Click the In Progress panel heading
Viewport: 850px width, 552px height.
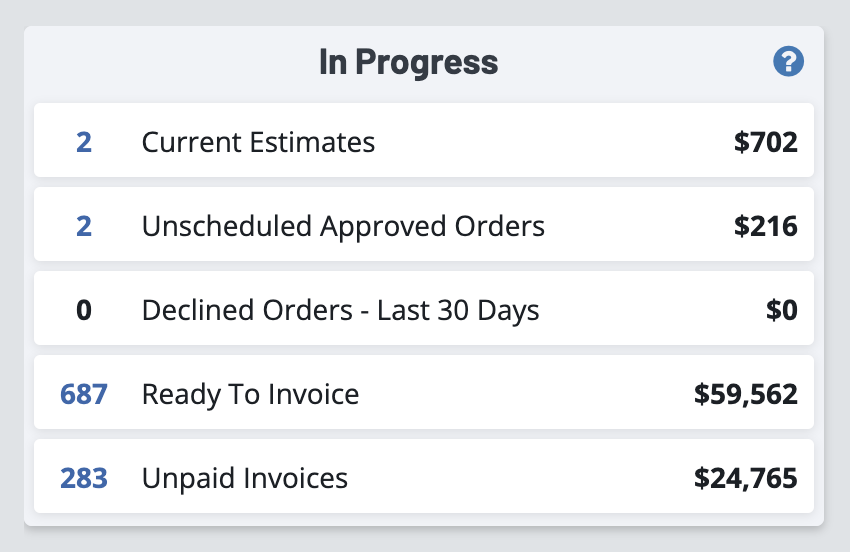(x=408, y=62)
